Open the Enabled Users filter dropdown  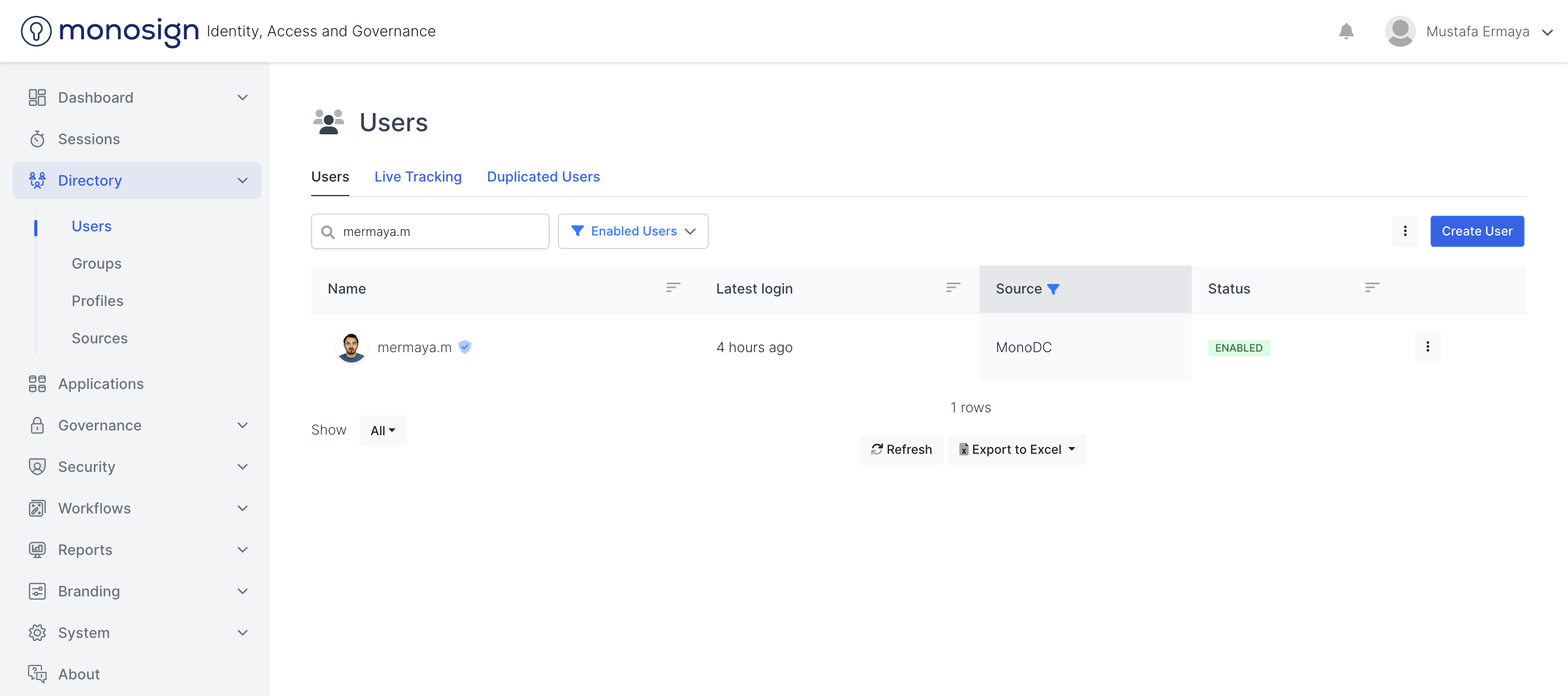(633, 231)
